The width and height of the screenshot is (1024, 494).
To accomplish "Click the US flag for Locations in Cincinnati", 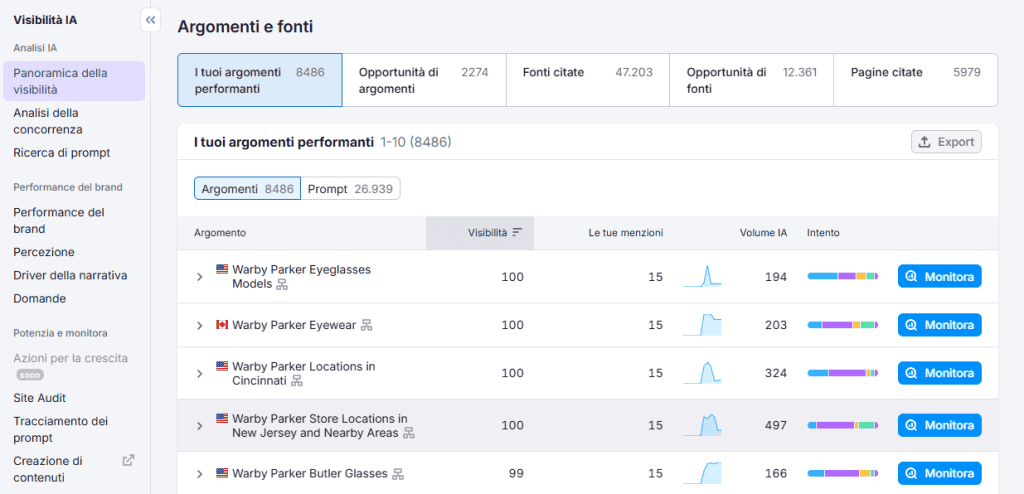I will pos(222,365).
